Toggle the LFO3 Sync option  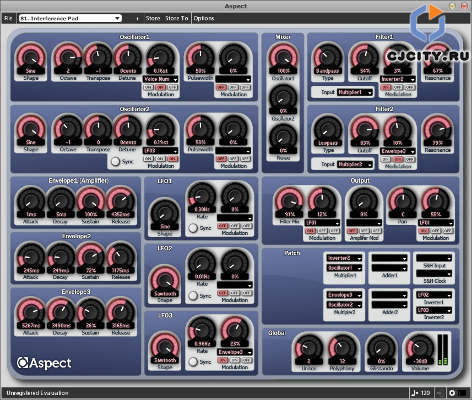tap(193, 362)
